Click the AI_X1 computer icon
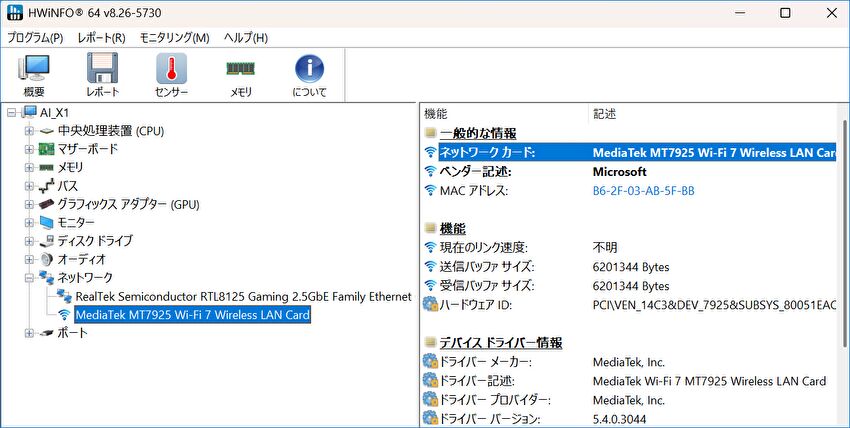 [29, 113]
